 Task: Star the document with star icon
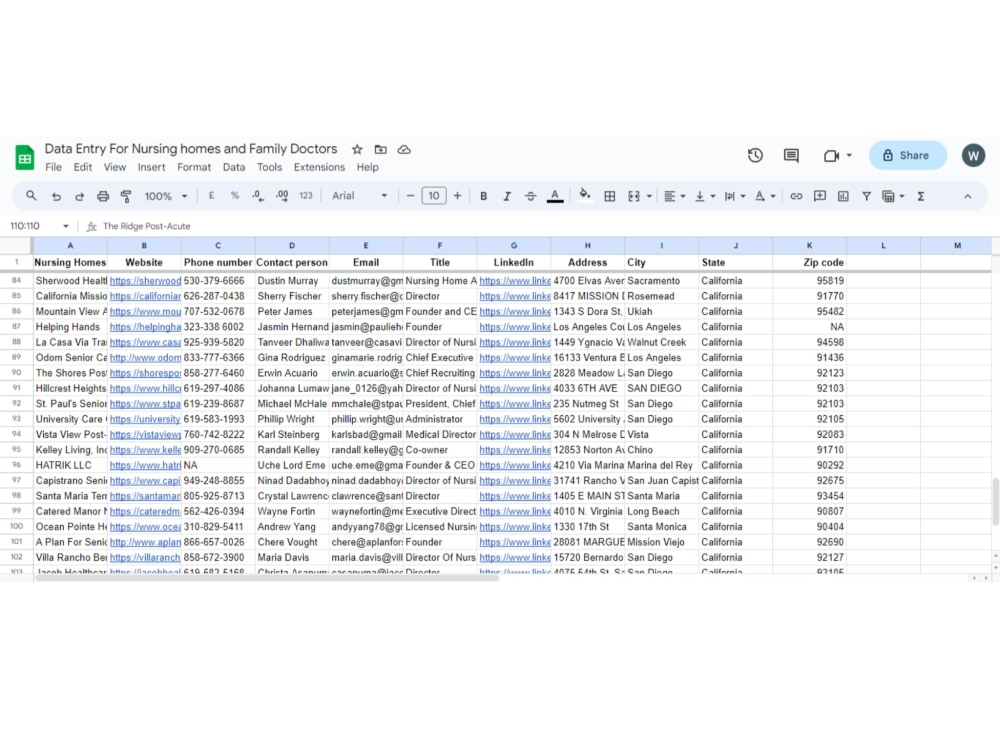click(357, 149)
